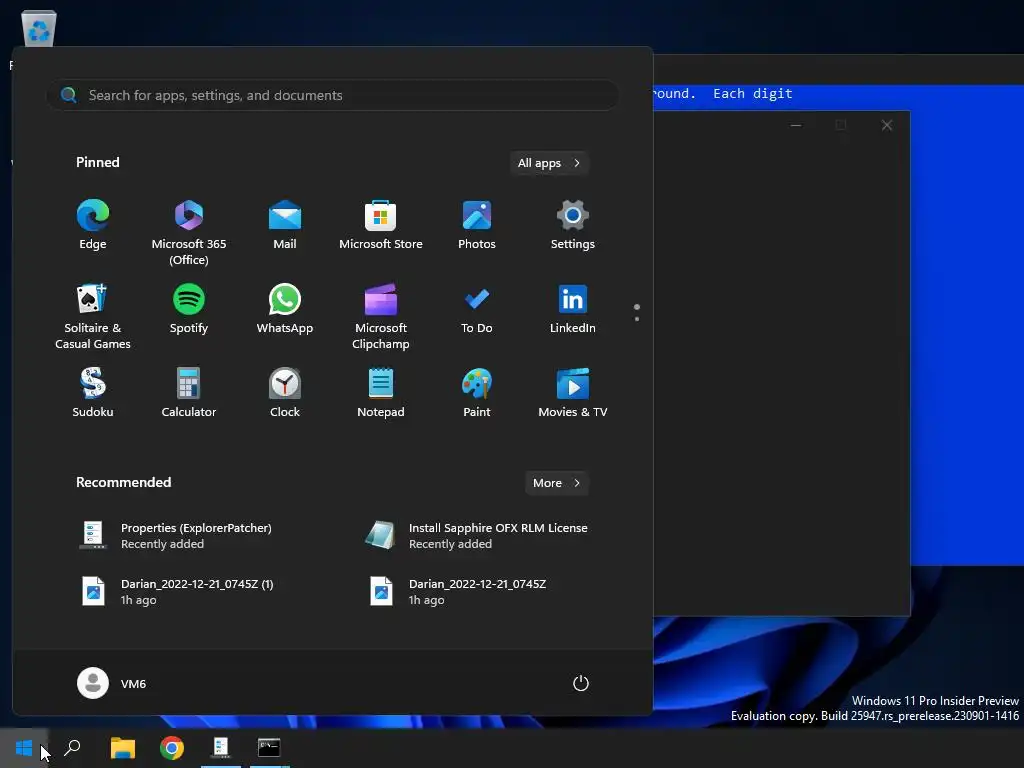
Task: Launch Google Chrome from the taskbar
Action: (172, 748)
